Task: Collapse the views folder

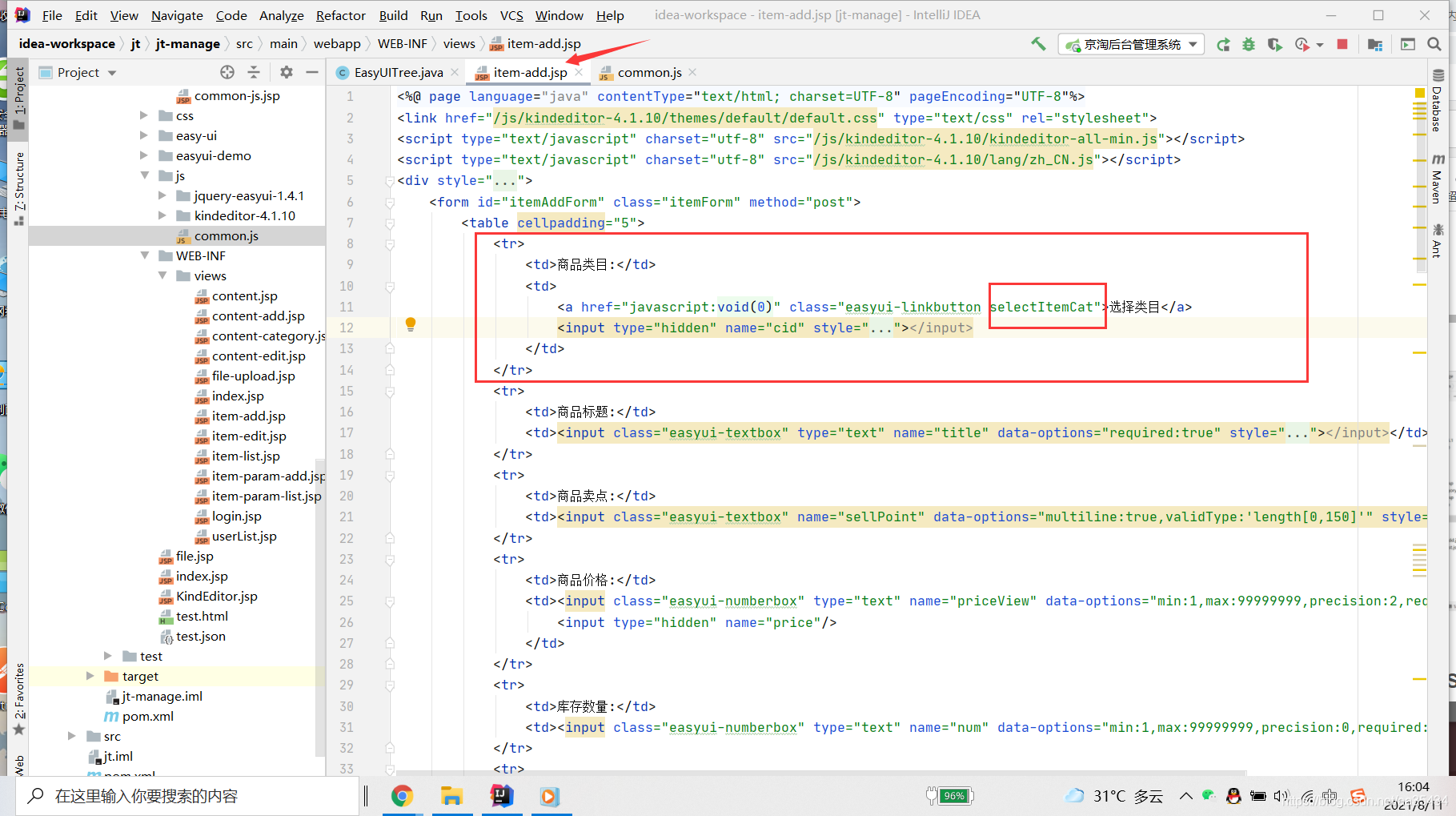Action: click(x=162, y=275)
